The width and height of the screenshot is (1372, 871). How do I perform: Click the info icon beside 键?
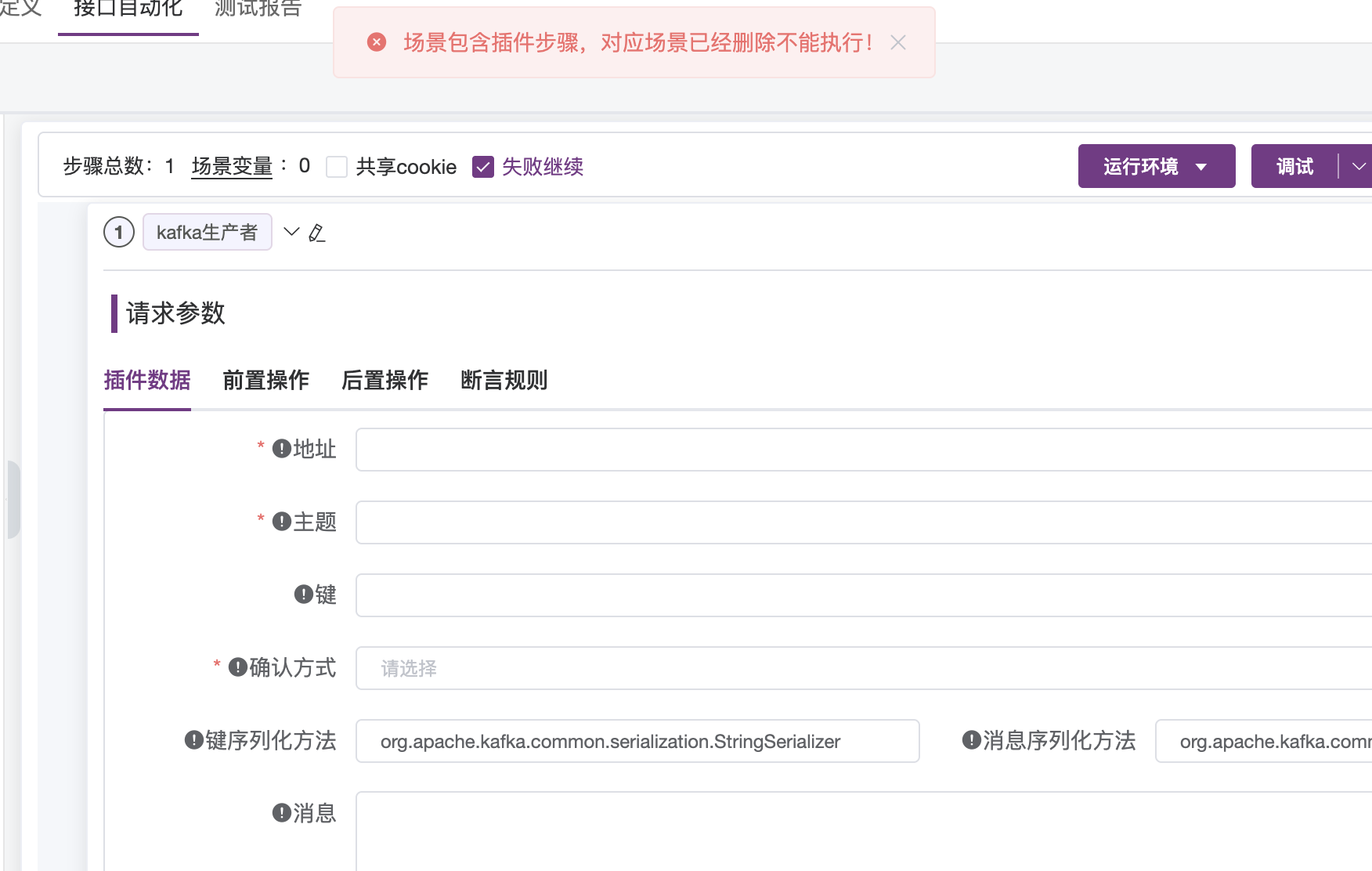pos(304,595)
